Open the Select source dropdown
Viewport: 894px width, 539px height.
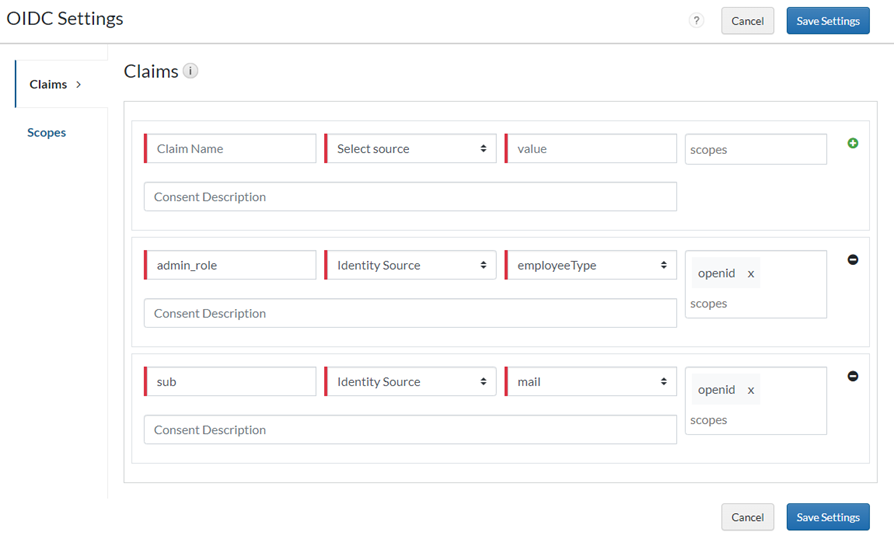[410, 149]
